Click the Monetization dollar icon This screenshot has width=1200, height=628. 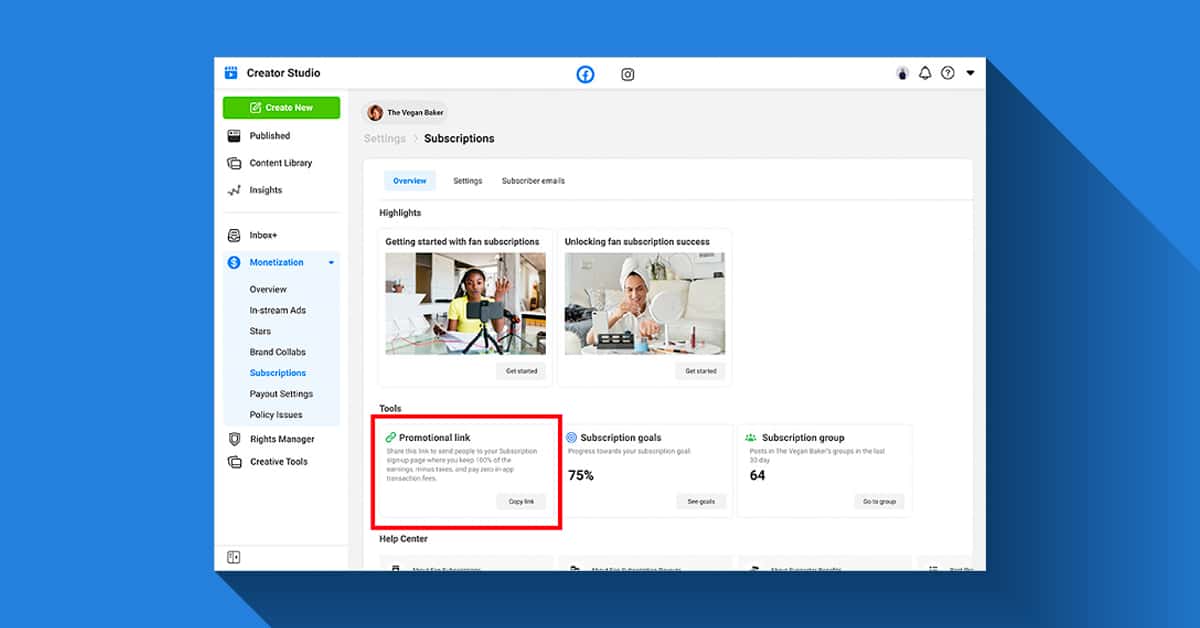click(234, 262)
